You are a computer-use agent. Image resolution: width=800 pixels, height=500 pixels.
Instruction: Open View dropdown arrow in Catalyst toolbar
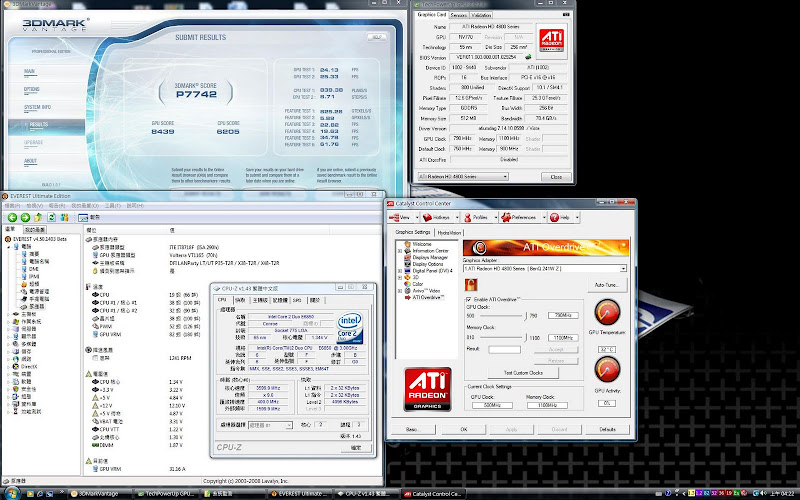click(417, 217)
